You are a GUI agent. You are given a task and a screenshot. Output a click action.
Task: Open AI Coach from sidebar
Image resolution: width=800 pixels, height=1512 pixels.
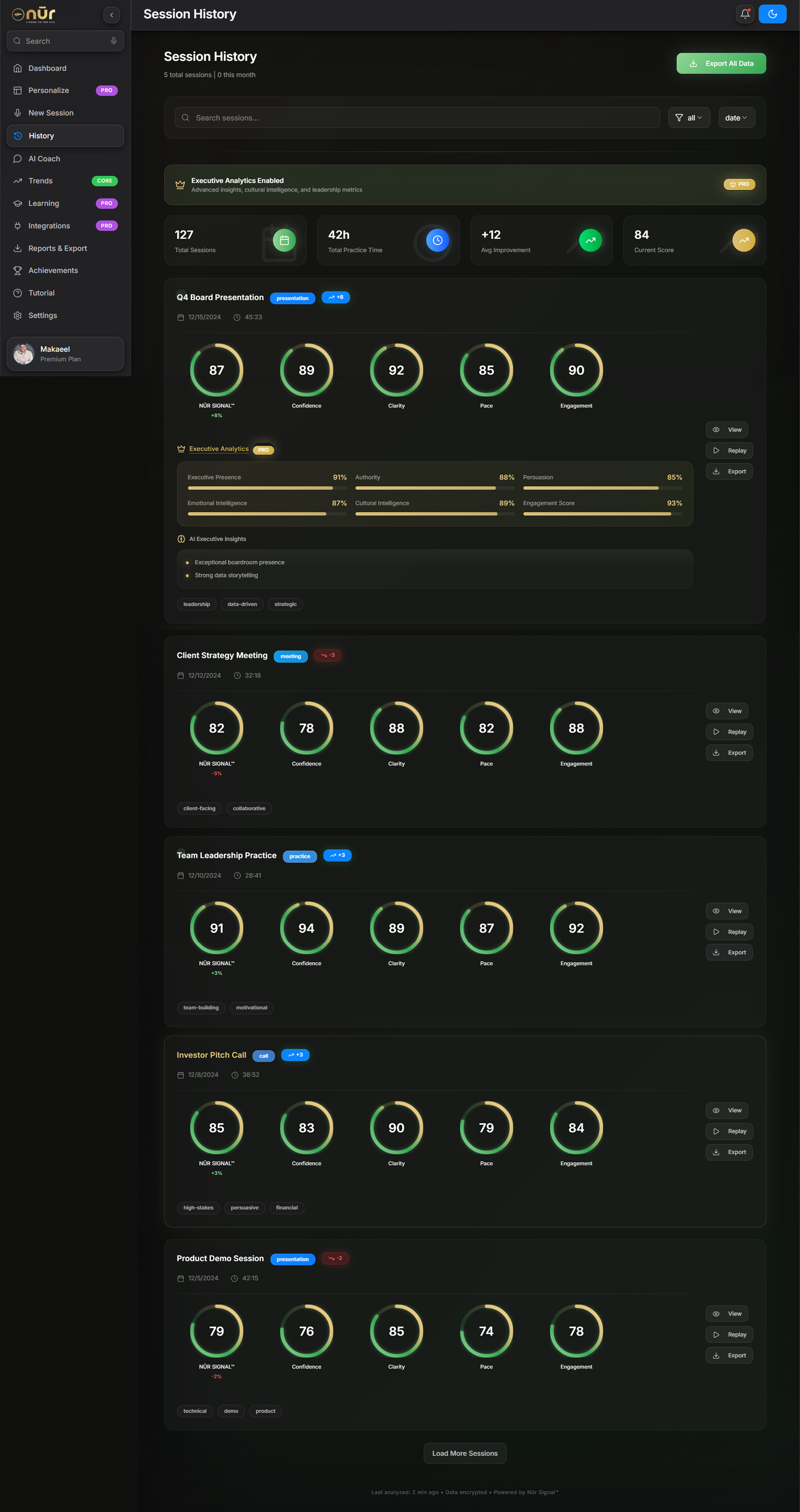tap(44, 159)
